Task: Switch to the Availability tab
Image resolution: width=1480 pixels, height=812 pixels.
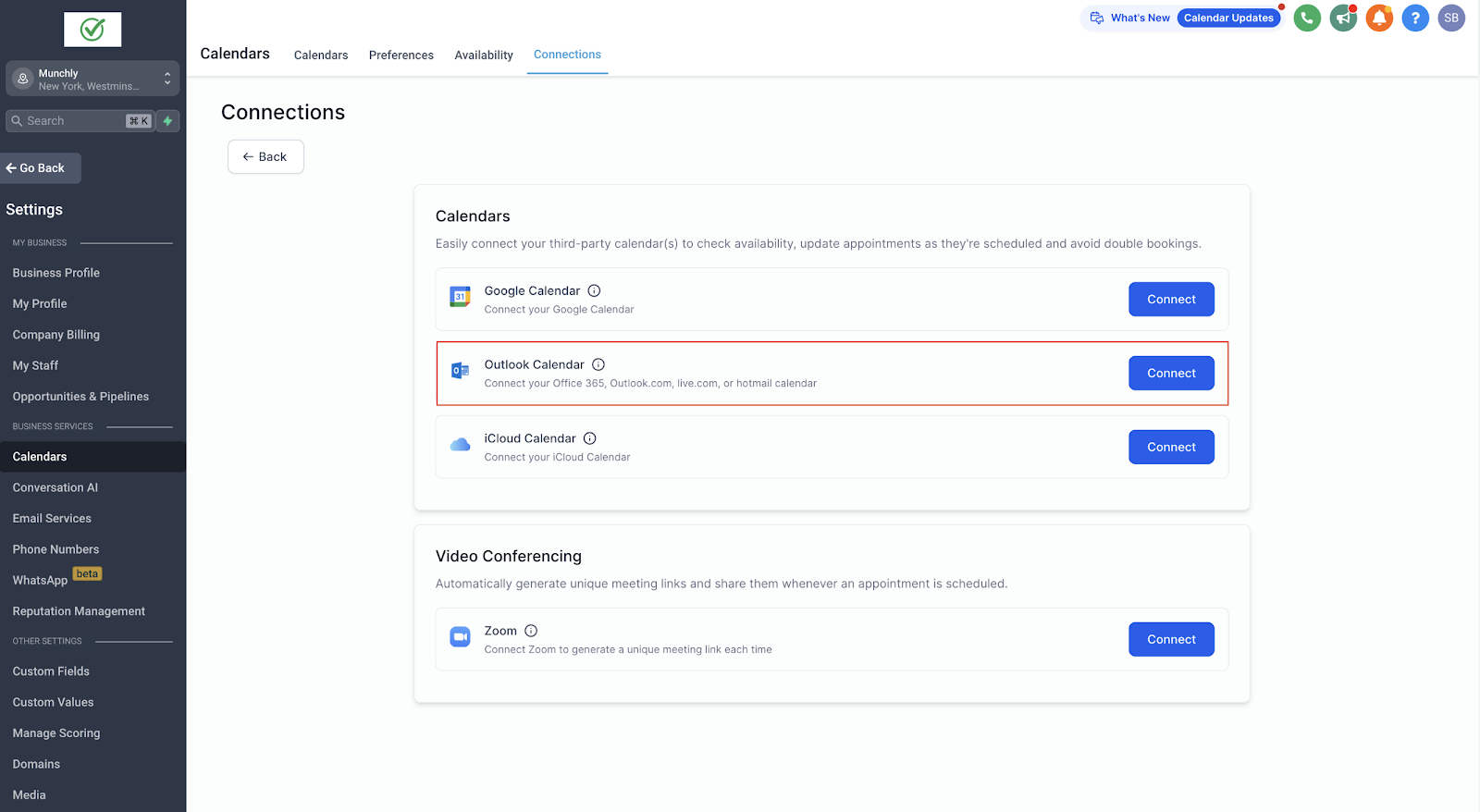Action: coord(484,55)
